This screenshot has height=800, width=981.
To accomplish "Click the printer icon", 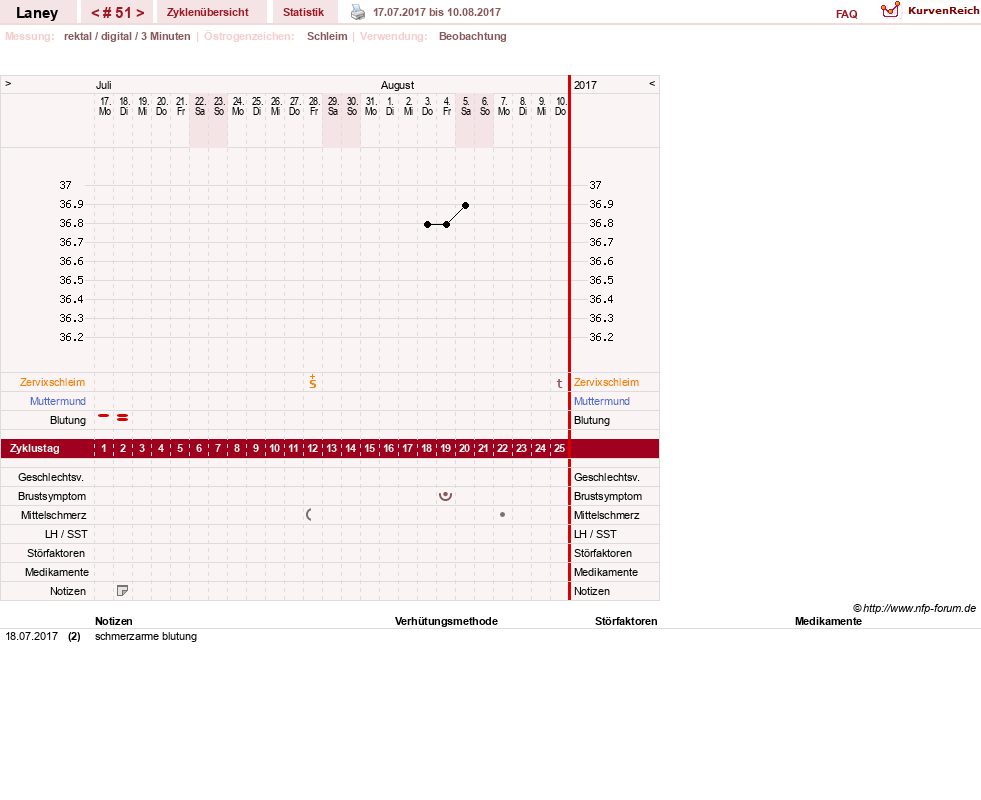I will click(x=357, y=12).
